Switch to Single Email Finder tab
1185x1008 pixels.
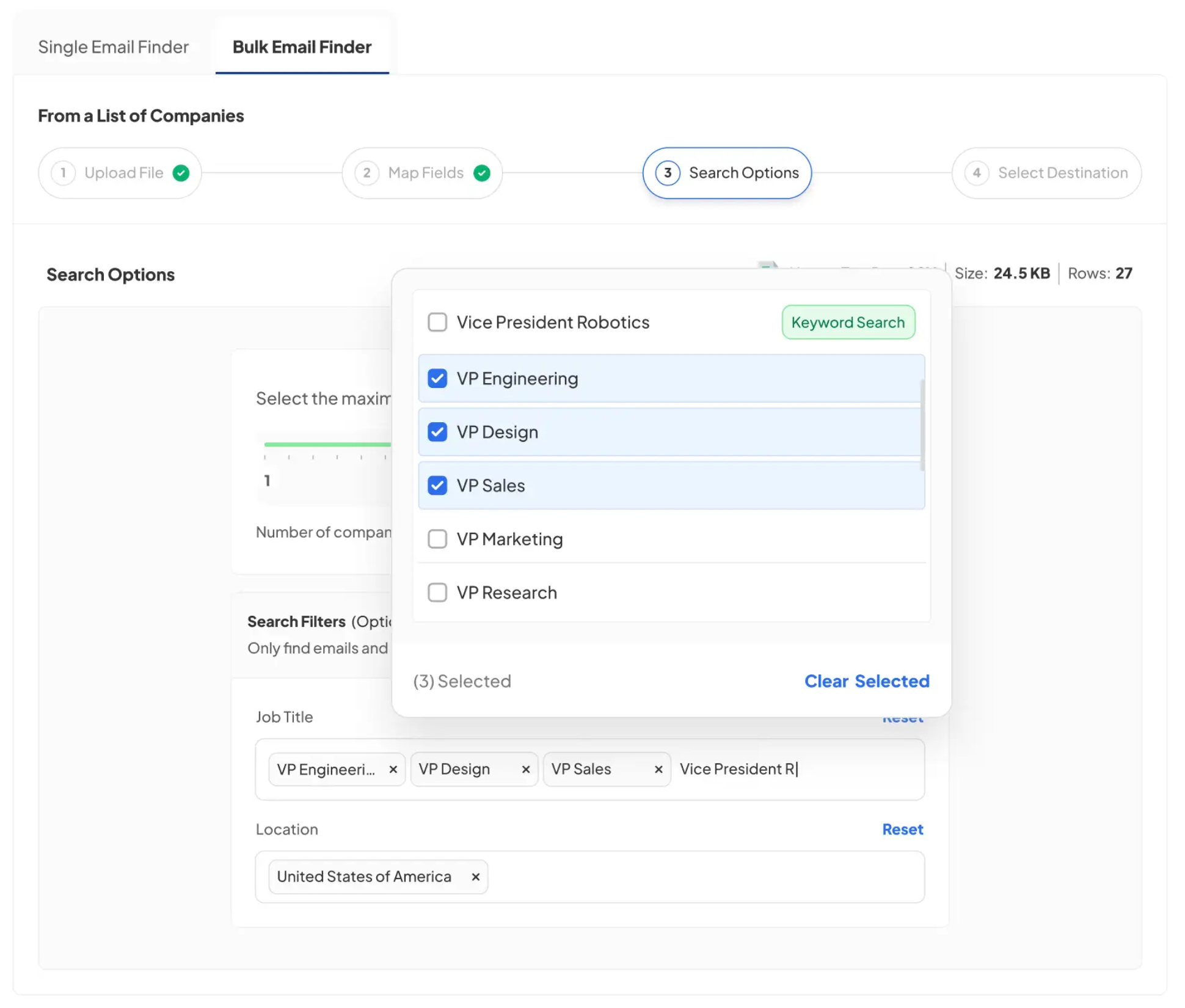click(113, 47)
